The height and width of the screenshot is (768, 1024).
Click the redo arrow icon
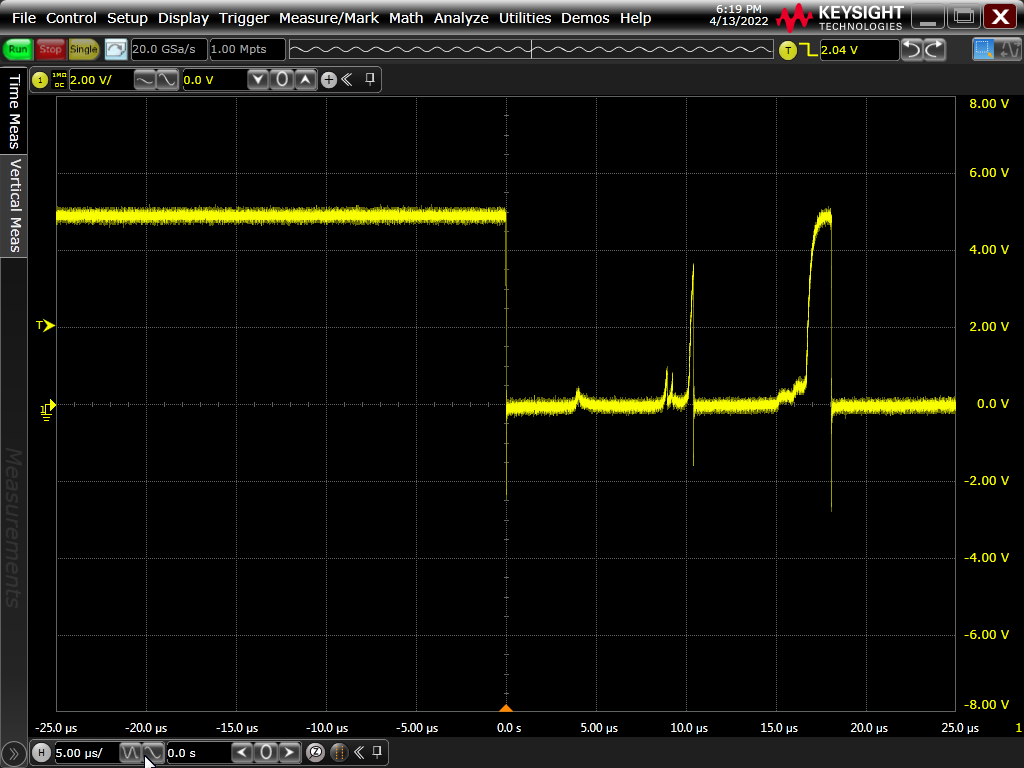[934, 50]
